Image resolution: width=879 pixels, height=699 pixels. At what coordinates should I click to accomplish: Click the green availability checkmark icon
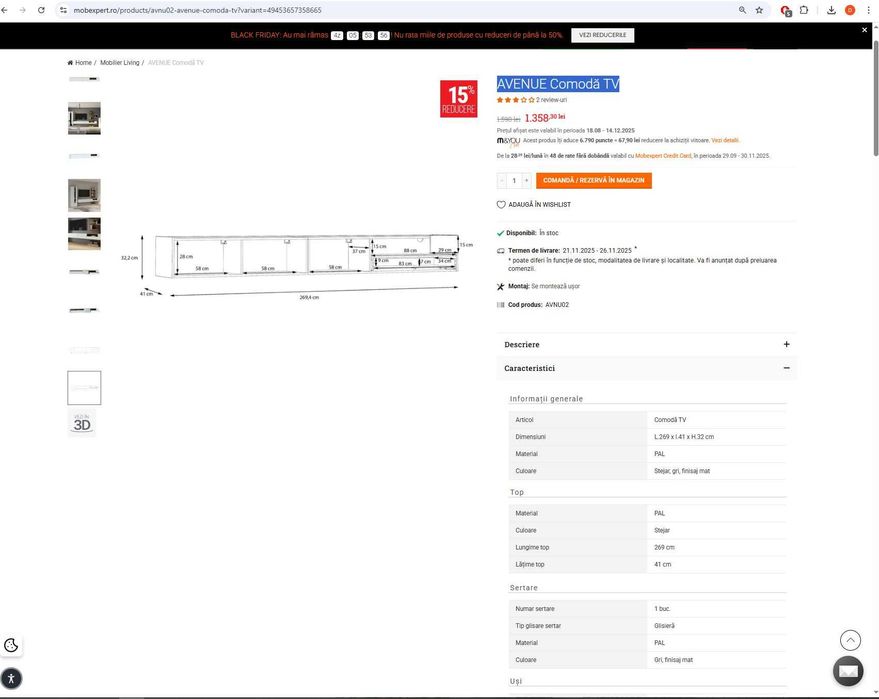pyautogui.click(x=501, y=233)
